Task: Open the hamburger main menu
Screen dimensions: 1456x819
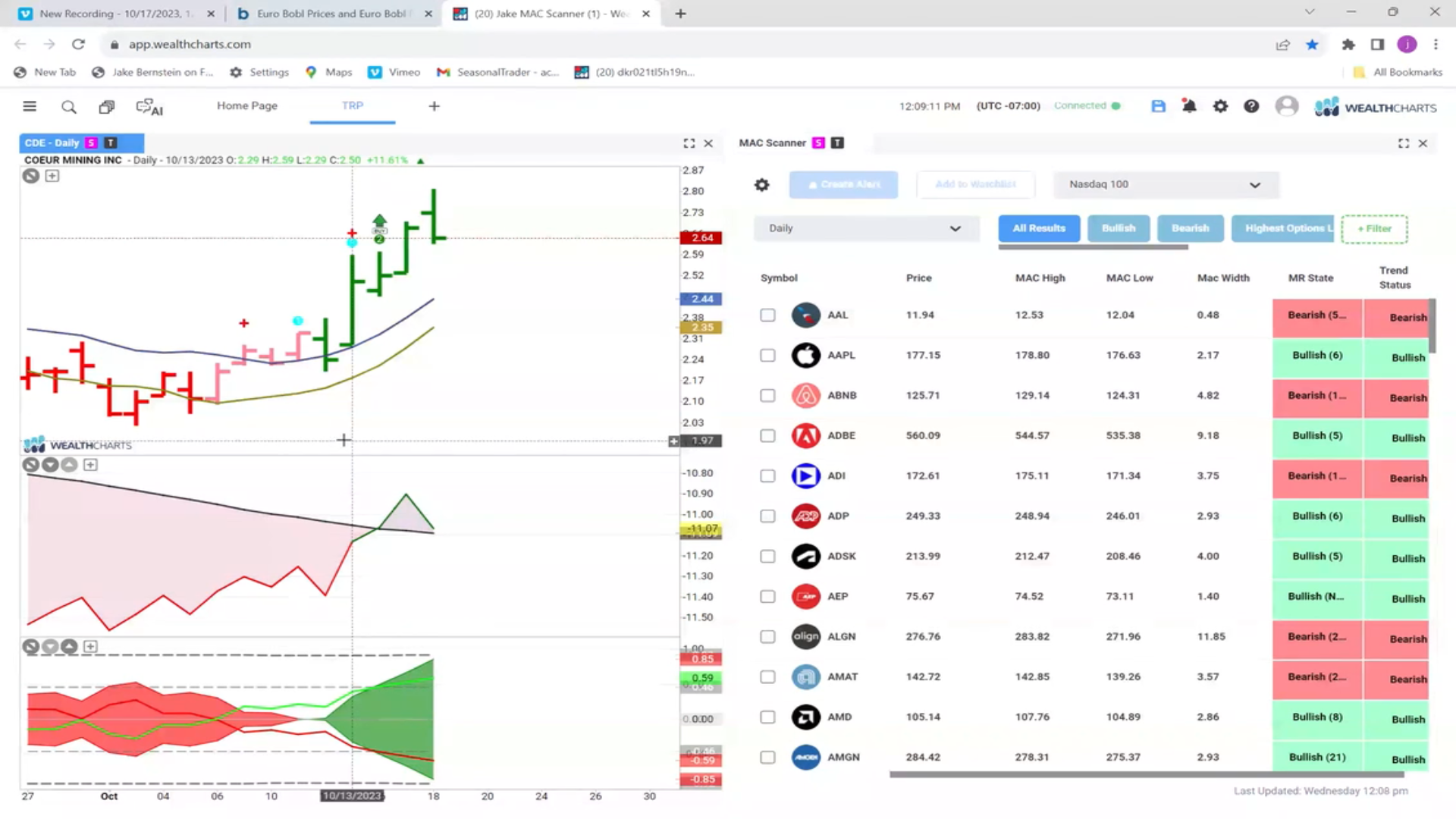Action: point(30,106)
